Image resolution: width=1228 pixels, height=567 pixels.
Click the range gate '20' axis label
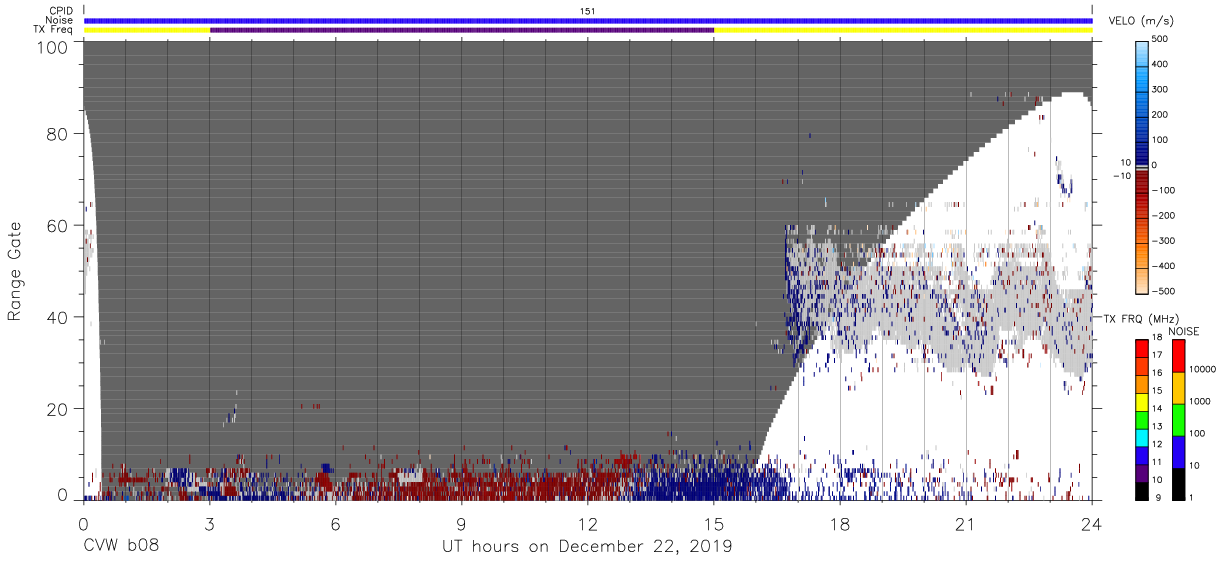(58, 409)
